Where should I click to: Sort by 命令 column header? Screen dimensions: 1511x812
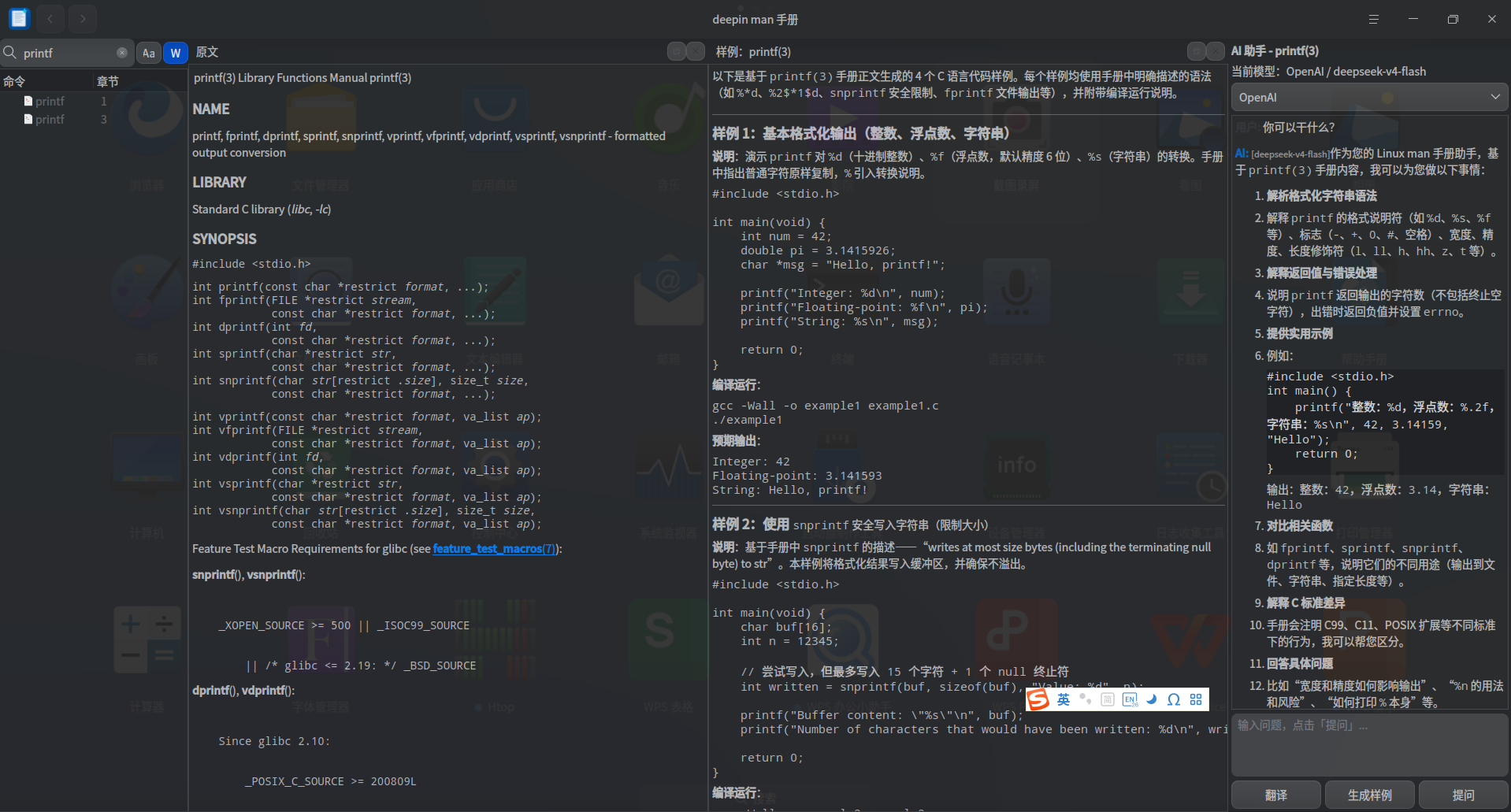click(46, 81)
